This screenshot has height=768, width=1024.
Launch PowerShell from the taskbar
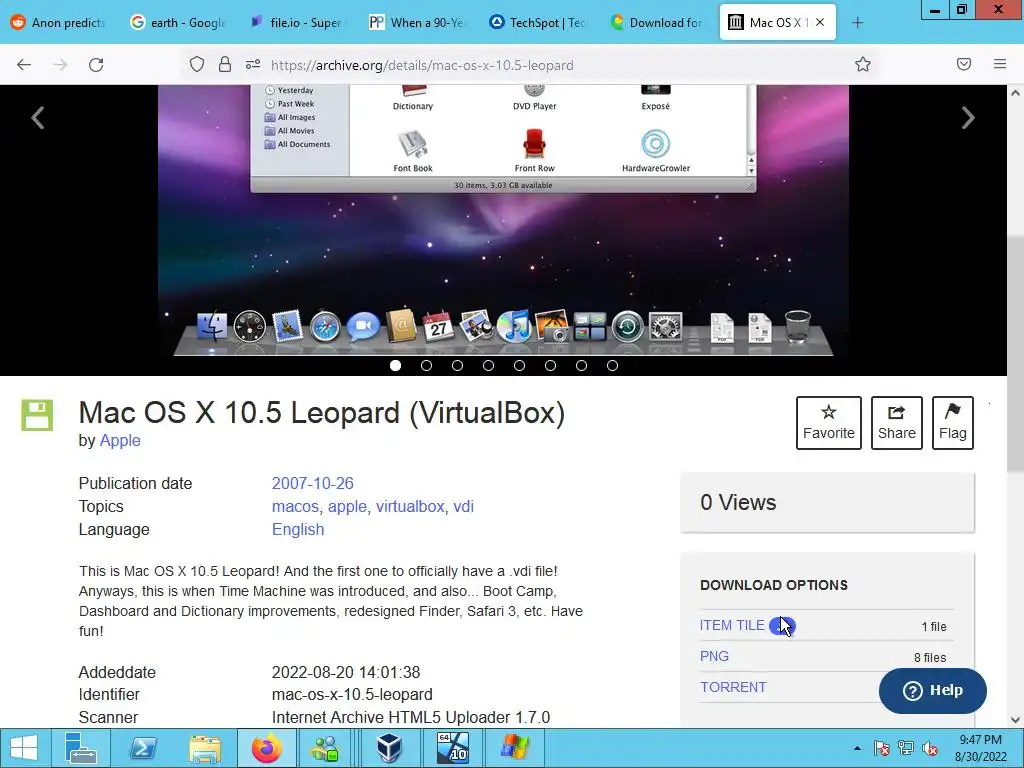click(142, 748)
